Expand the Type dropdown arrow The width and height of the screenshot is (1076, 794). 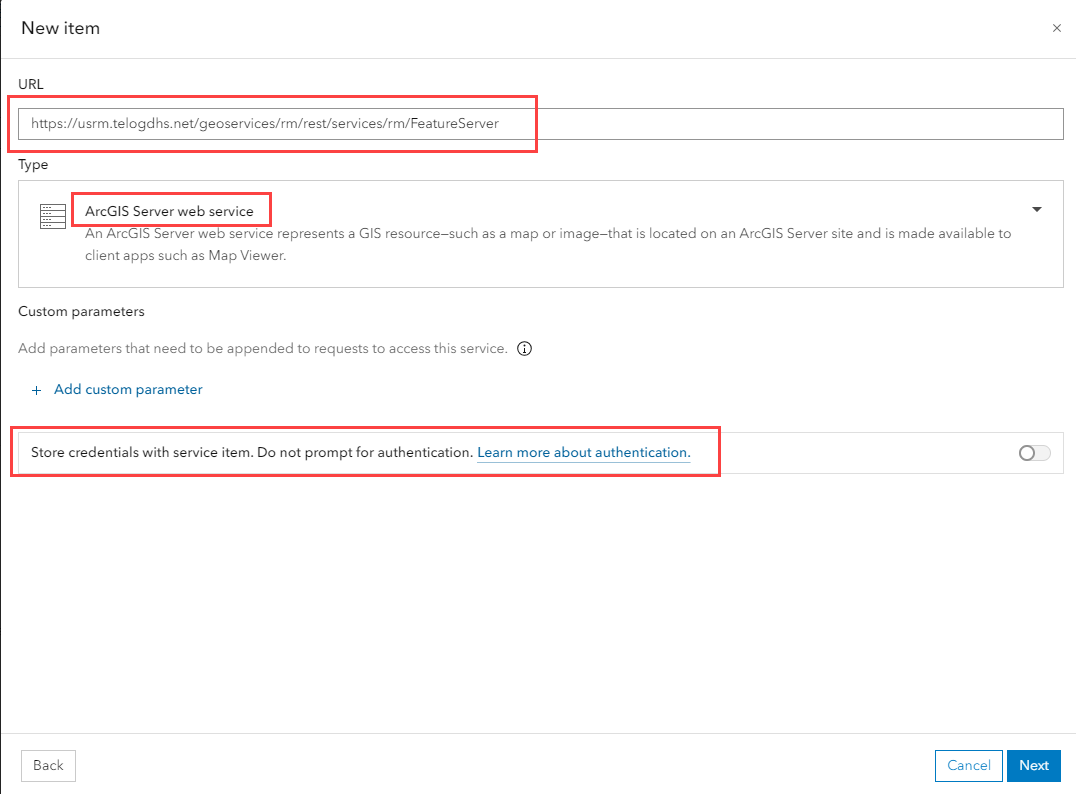1037,210
